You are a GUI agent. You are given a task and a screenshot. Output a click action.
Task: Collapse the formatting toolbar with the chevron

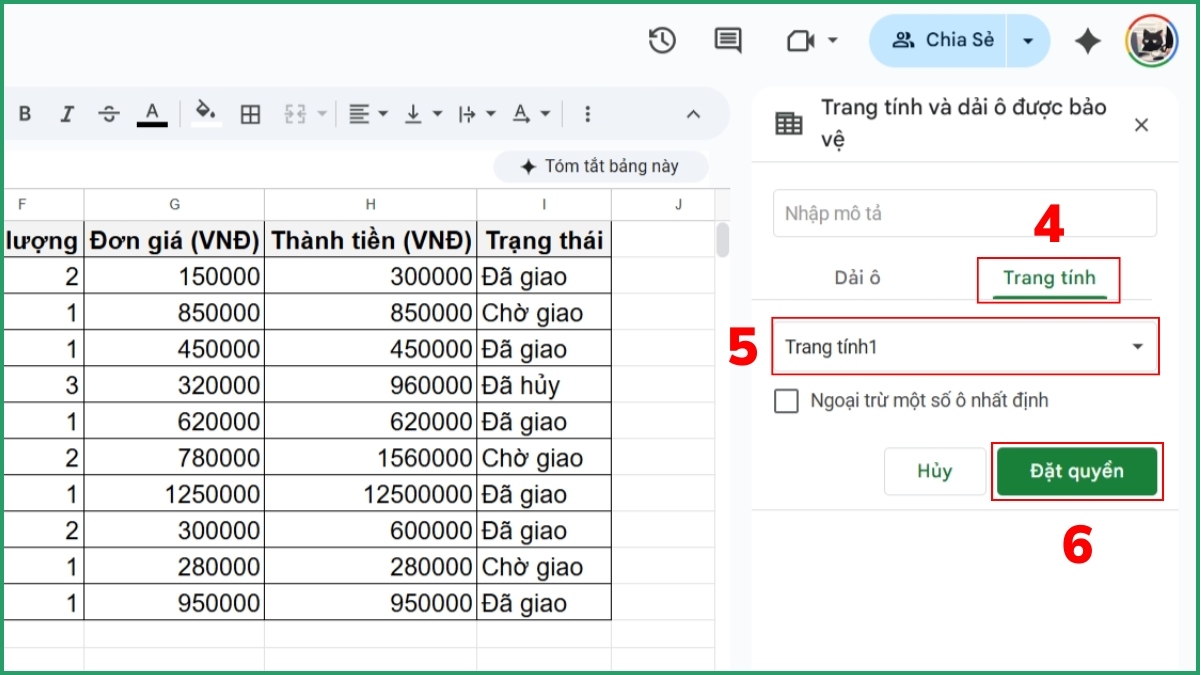[x=693, y=114]
